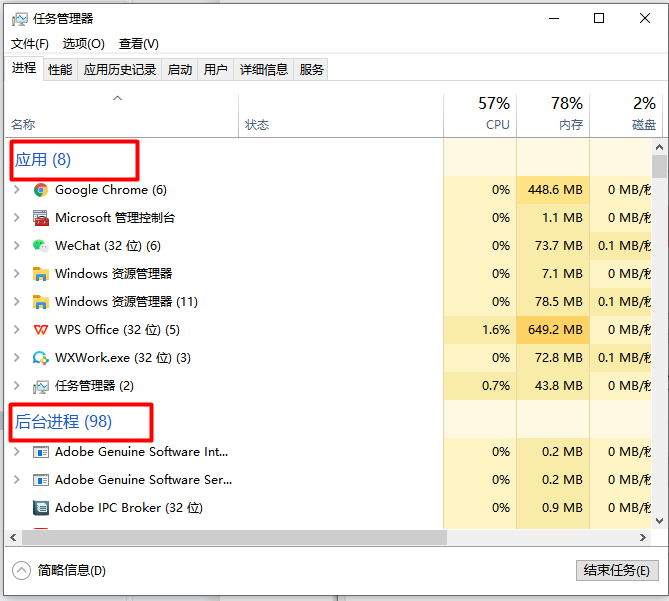Open the 查看(V) menu
The width and height of the screenshot is (669, 601).
pyautogui.click(x=139, y=44)
